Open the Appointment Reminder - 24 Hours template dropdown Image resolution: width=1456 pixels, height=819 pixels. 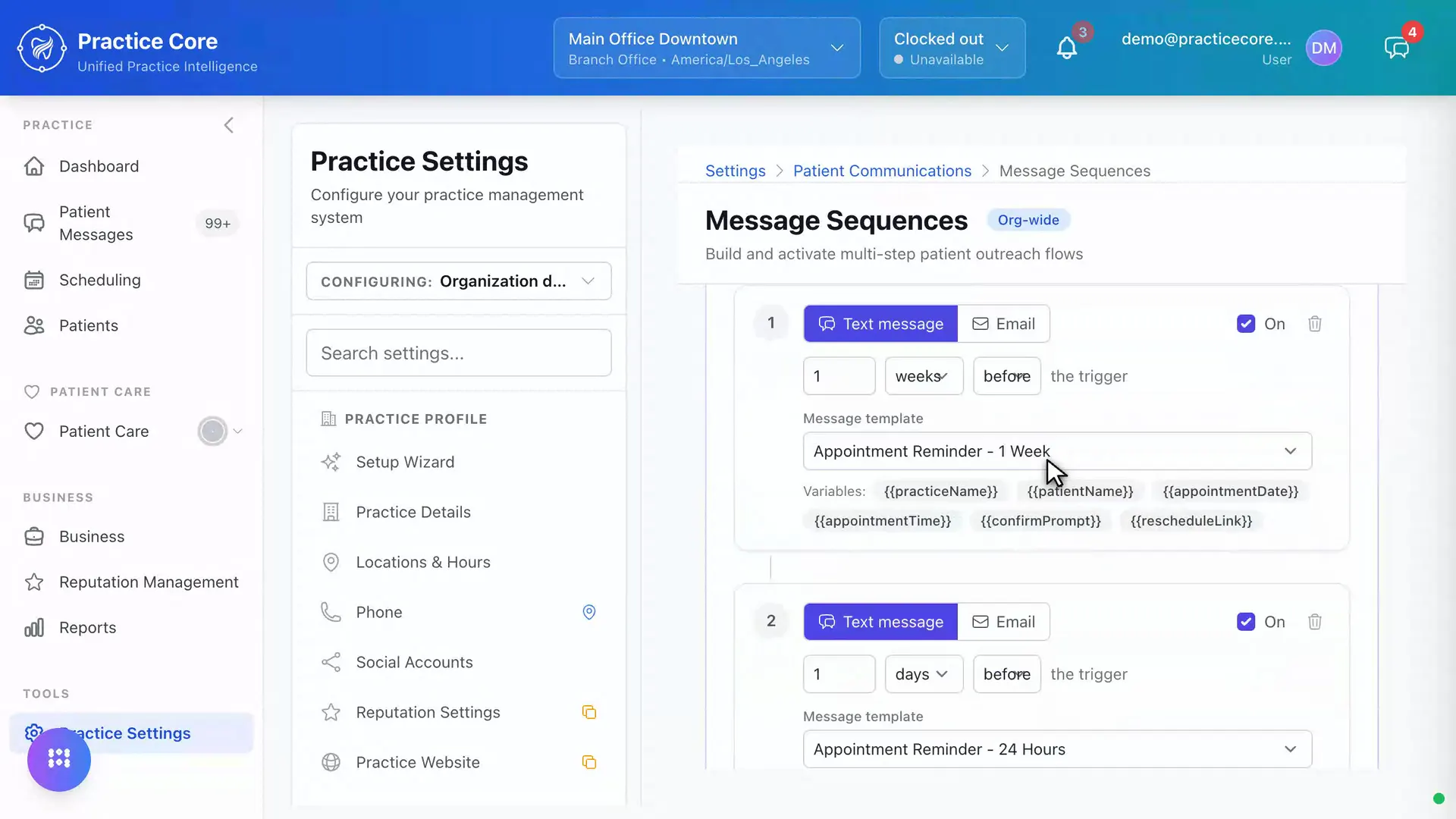tap(1057, 749)
